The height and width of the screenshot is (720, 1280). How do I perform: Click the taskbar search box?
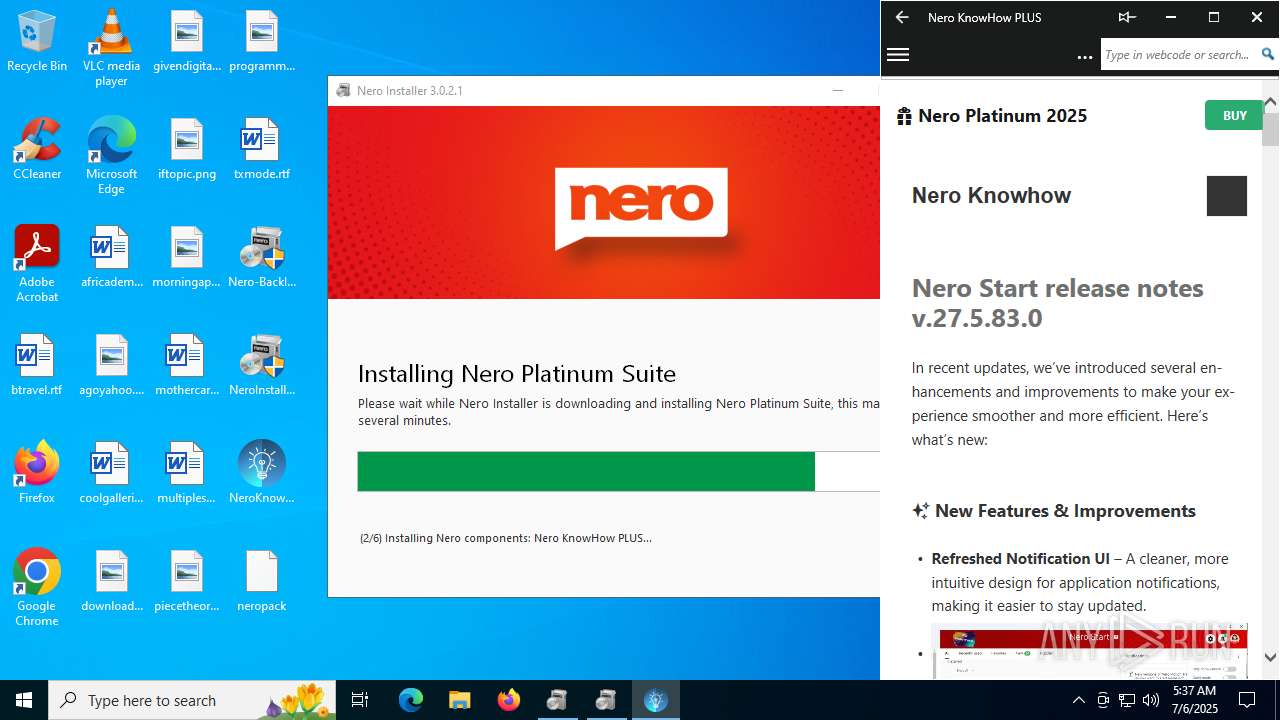point(192,700)
